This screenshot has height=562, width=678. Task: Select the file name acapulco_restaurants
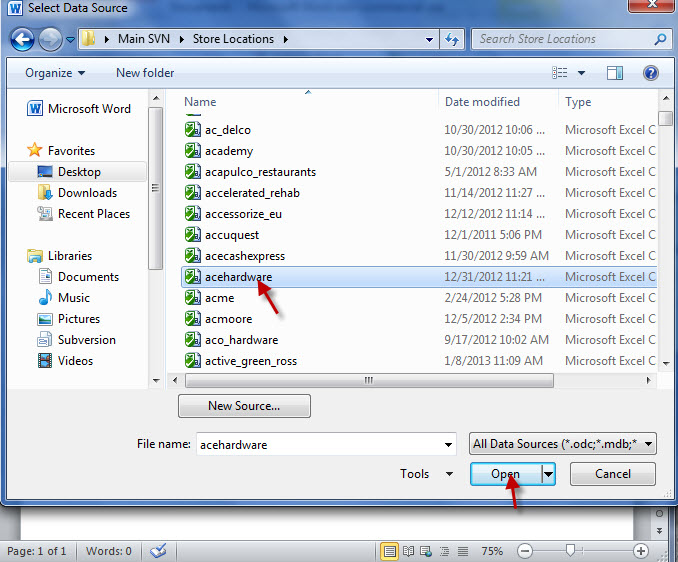click(x=260, y=172)
